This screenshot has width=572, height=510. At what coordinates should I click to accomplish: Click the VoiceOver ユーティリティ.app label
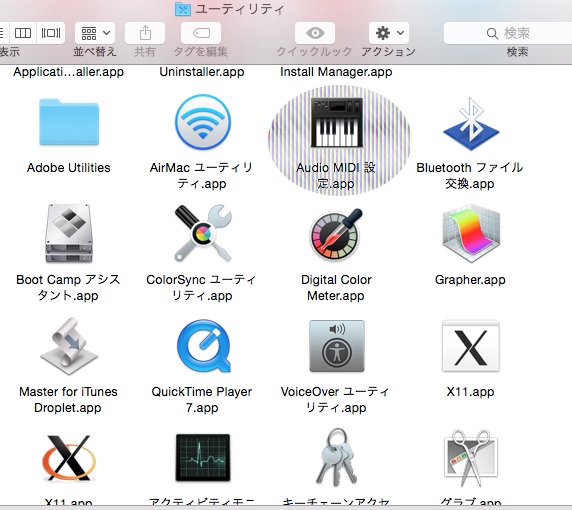pyautogui.click(x=336, y=399)
